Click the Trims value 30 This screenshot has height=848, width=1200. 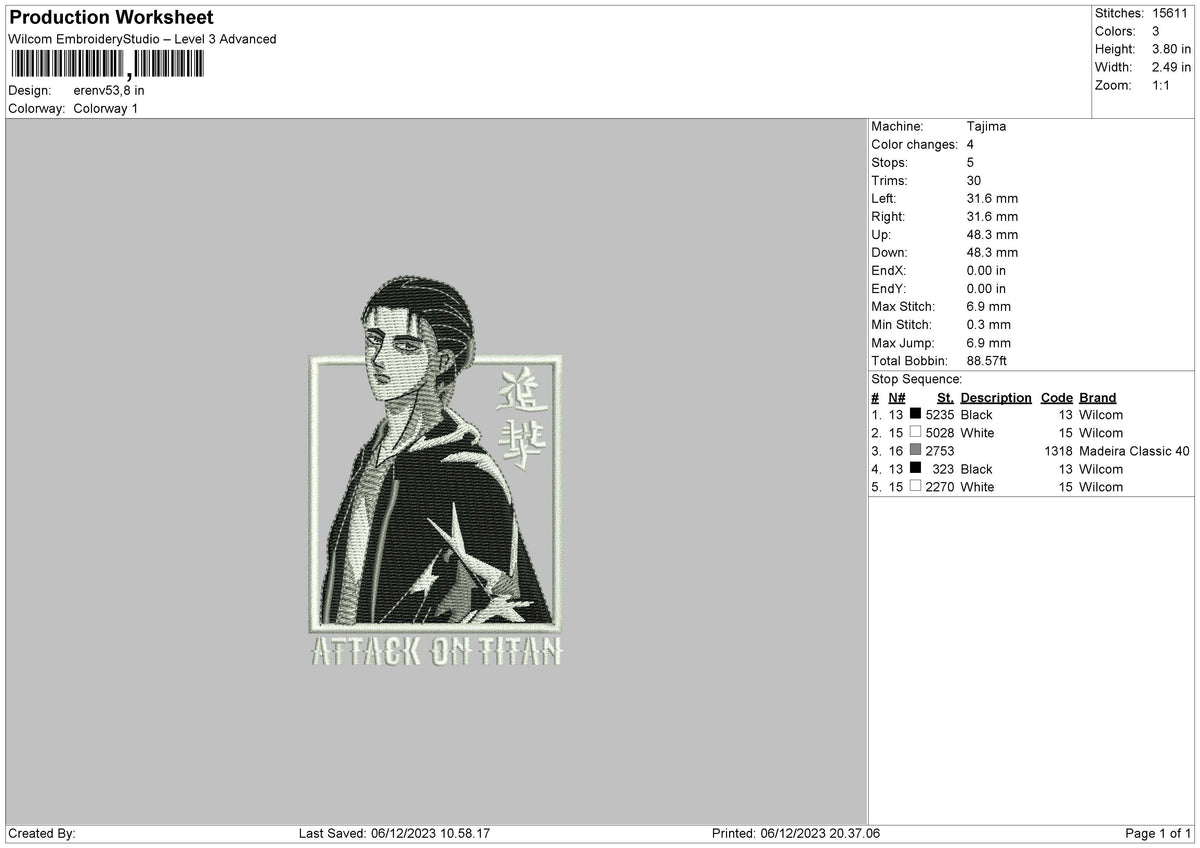(x=974, y=180)
